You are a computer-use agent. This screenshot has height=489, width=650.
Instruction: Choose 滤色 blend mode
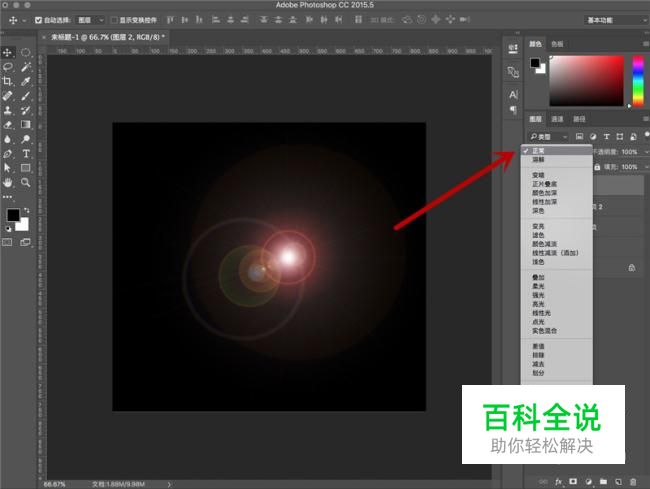click(556, 235)
